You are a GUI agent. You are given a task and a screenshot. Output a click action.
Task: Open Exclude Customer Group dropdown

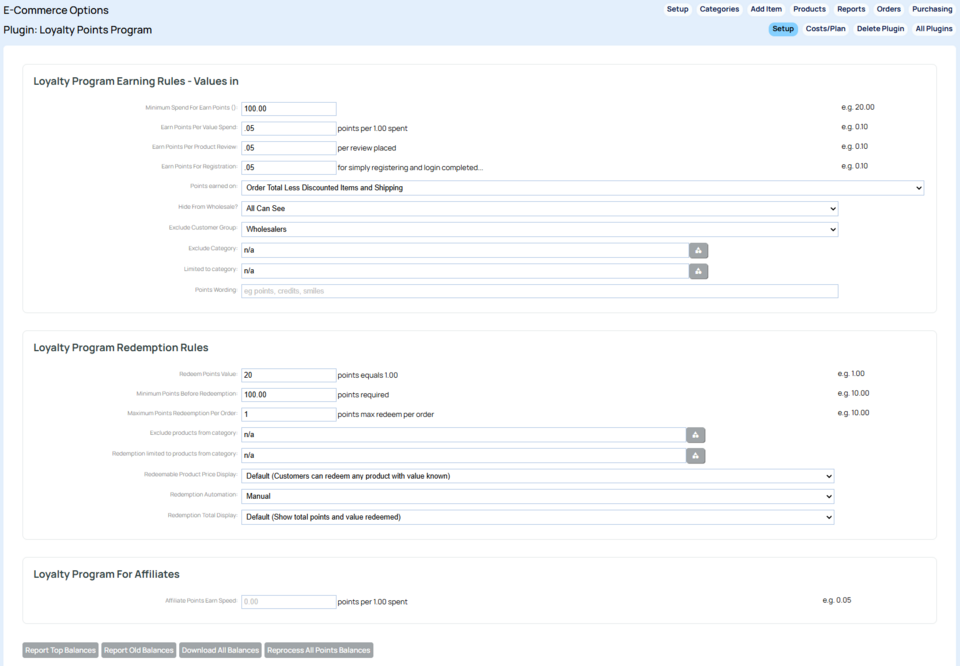click(x=539, y=229)
